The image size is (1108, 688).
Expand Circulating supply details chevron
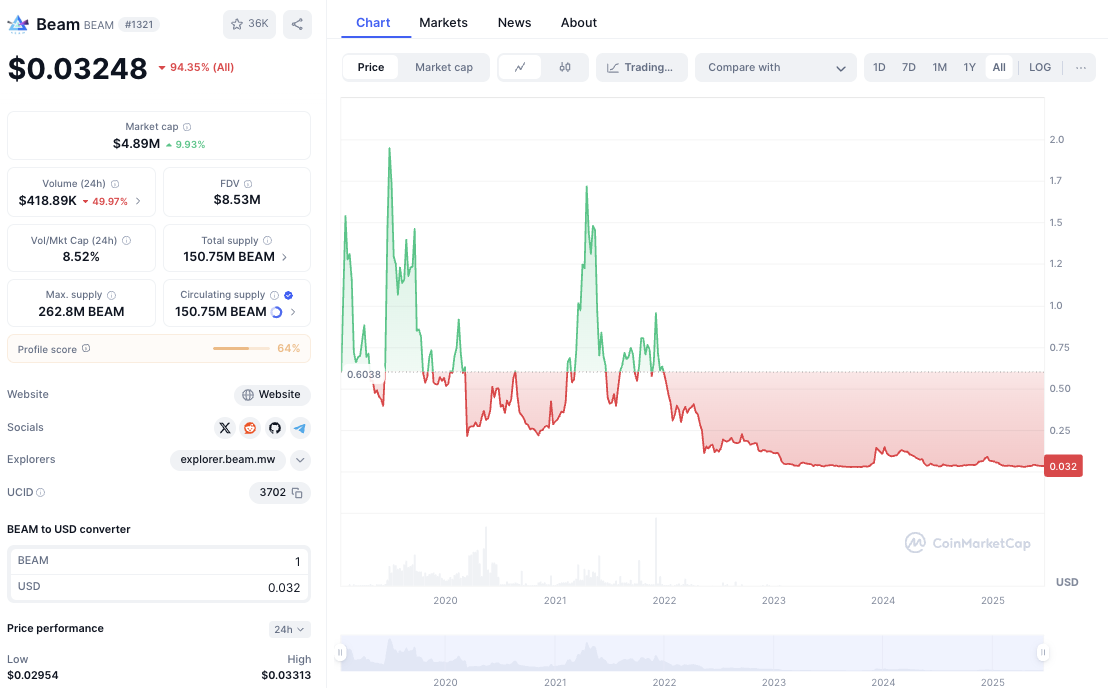pyautogui.click(x=293, y=312)
